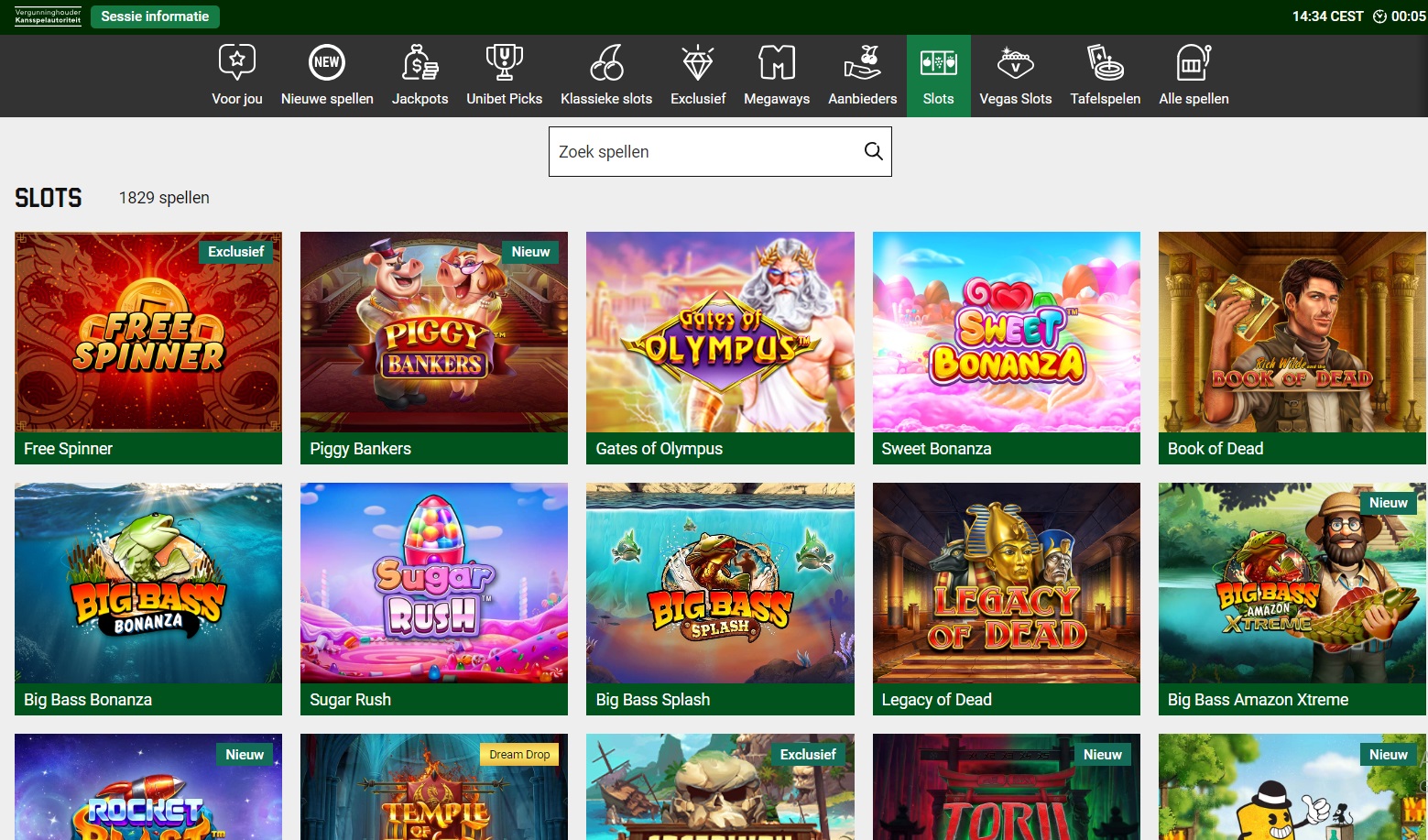1428x840 pixels.
Task: Select the Tafelspelen cards and roulette icon
Action: pyautogui.click(x=1106, y=62)
